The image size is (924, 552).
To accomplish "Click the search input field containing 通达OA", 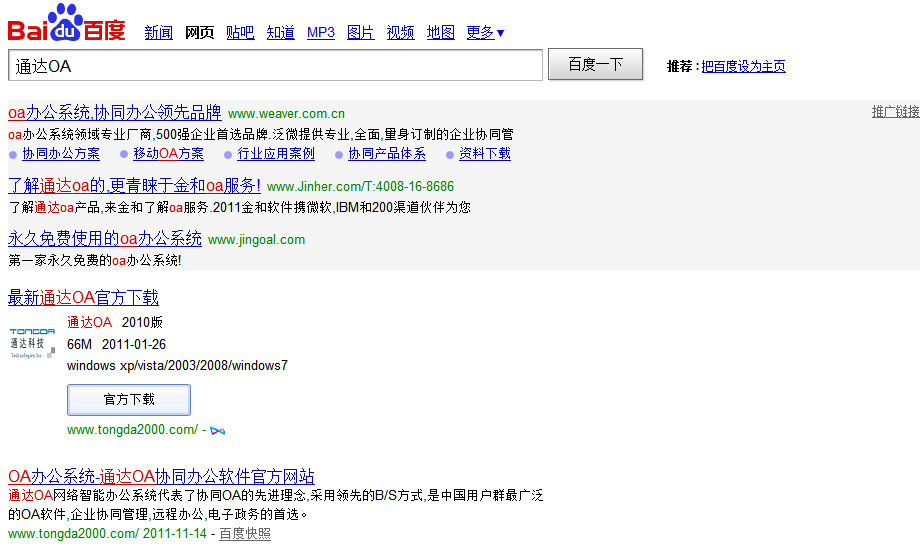I will (x=275, y=65).
